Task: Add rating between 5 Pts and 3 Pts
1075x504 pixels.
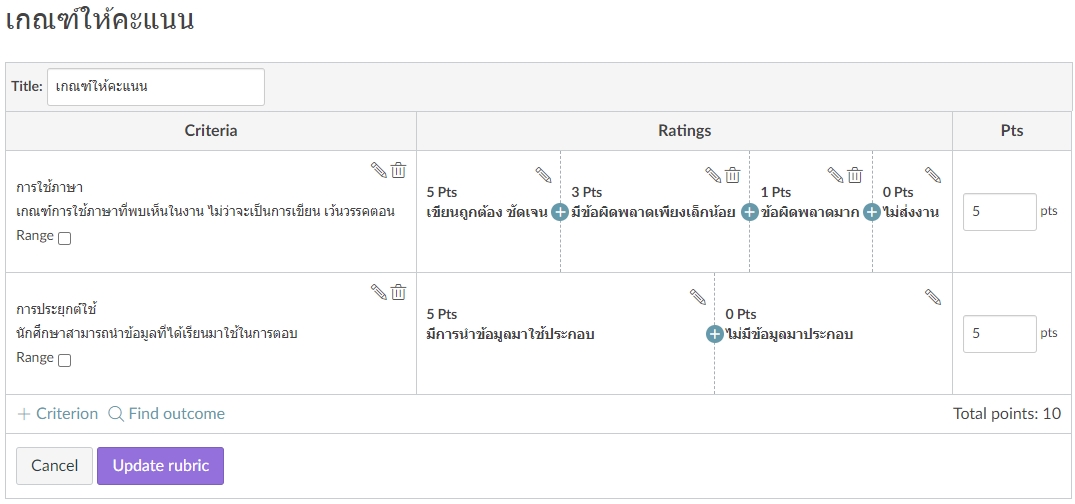Action: [560, 212]
